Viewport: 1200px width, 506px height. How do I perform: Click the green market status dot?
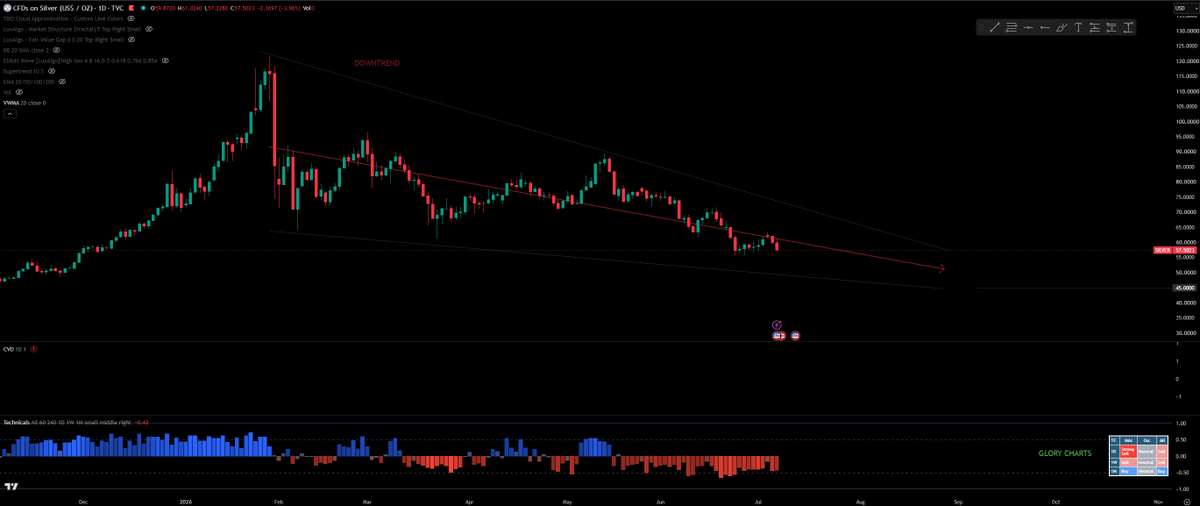pos(143,8)
